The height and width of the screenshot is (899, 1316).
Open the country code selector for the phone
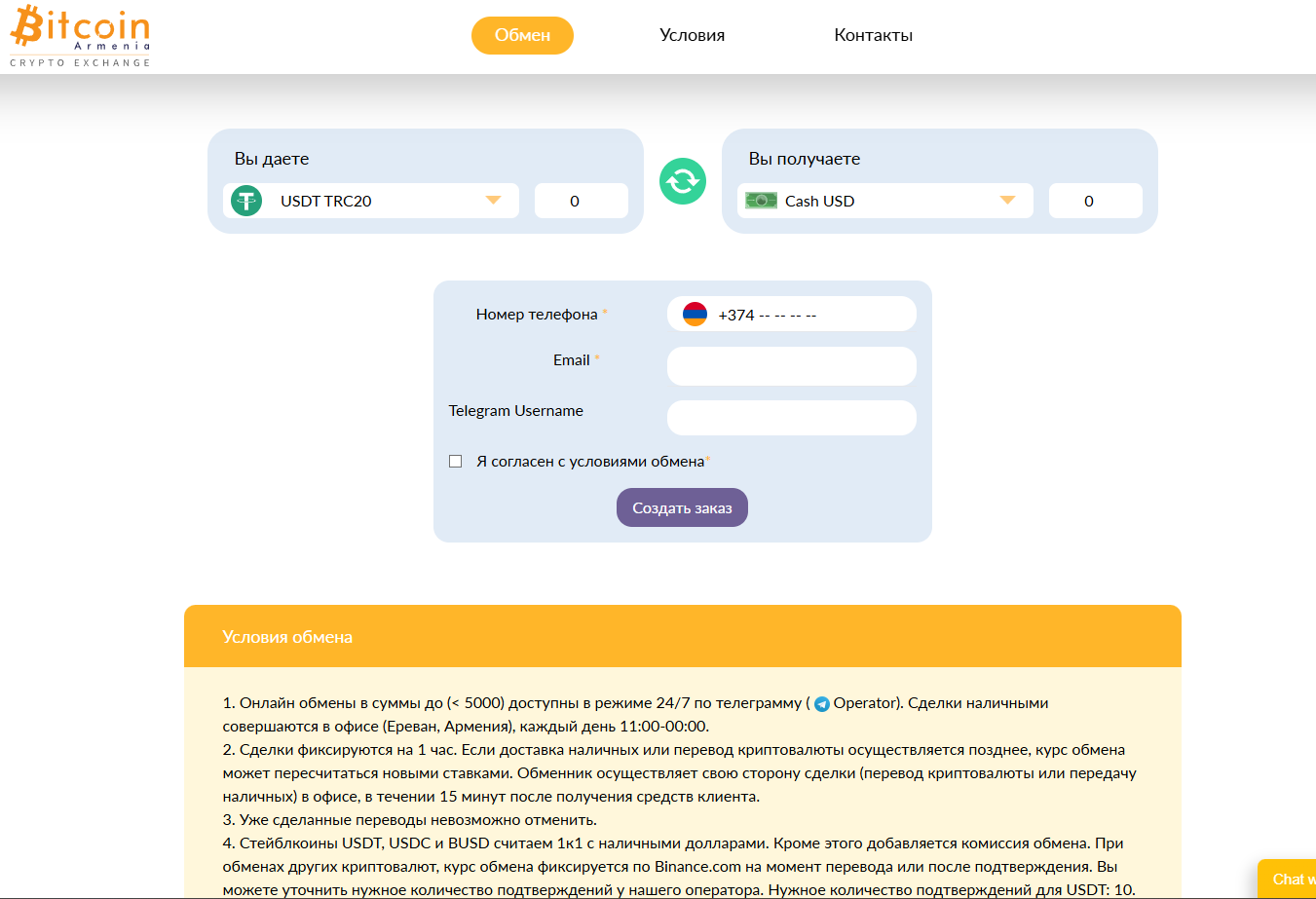(694, 314)
